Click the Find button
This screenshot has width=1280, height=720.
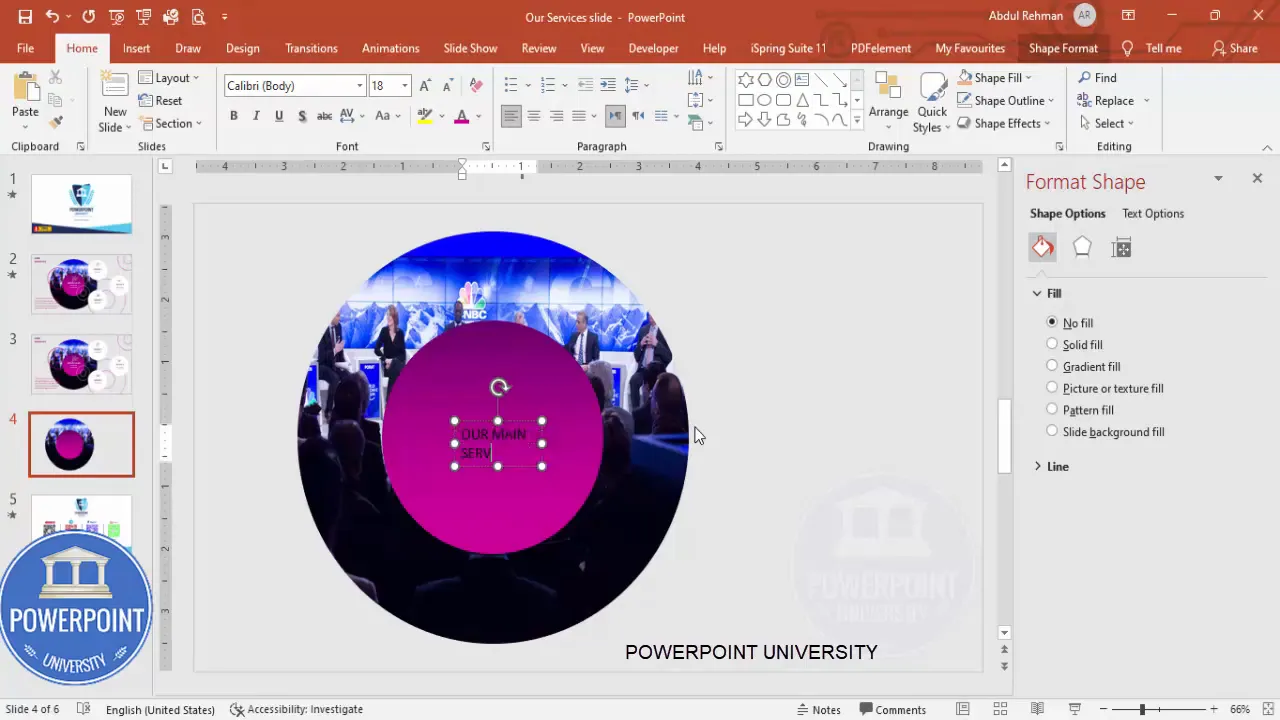(x=1097, y=77)
